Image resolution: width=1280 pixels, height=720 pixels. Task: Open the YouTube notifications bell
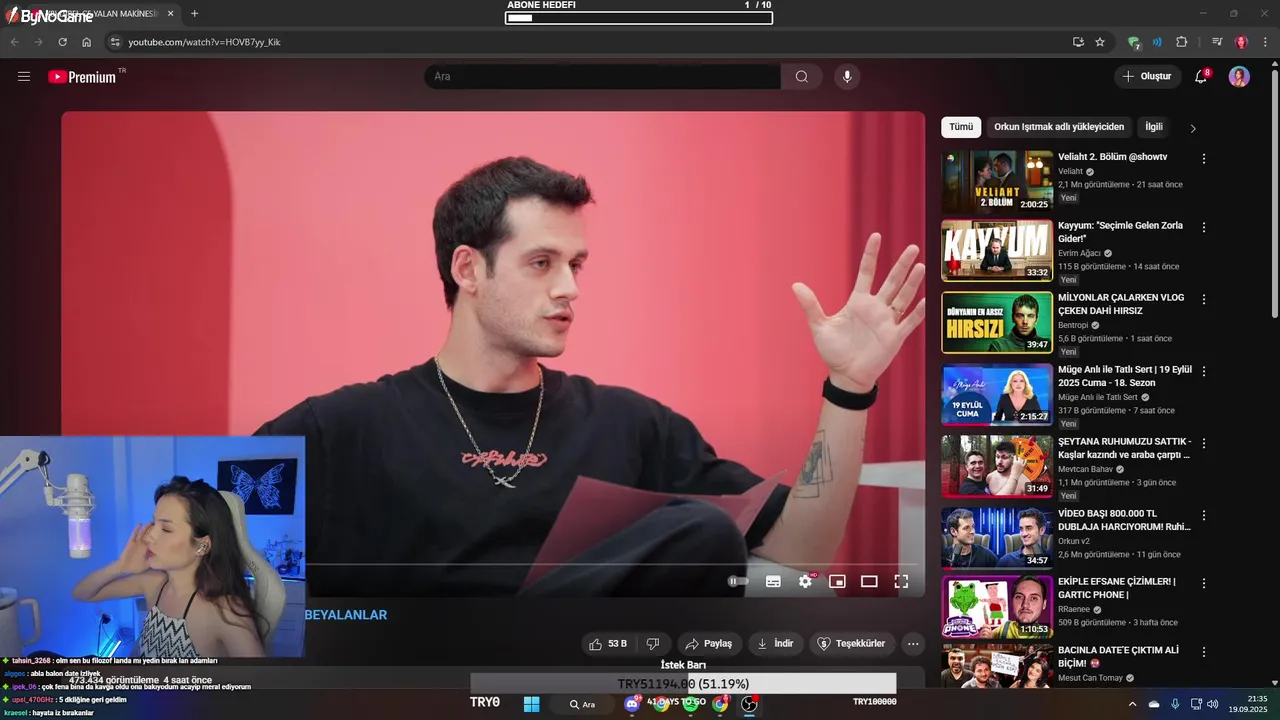pyautogui.click(x=1202, y=77)
